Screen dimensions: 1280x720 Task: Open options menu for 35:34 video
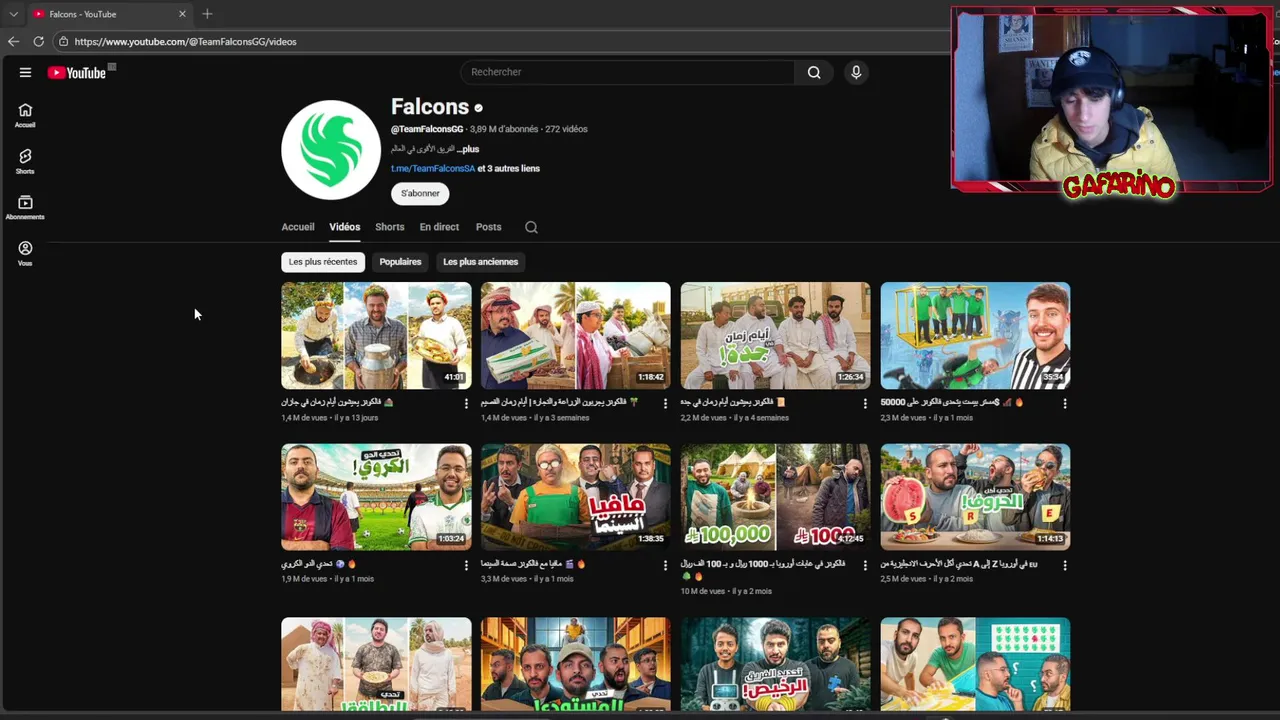point(1064,403)
